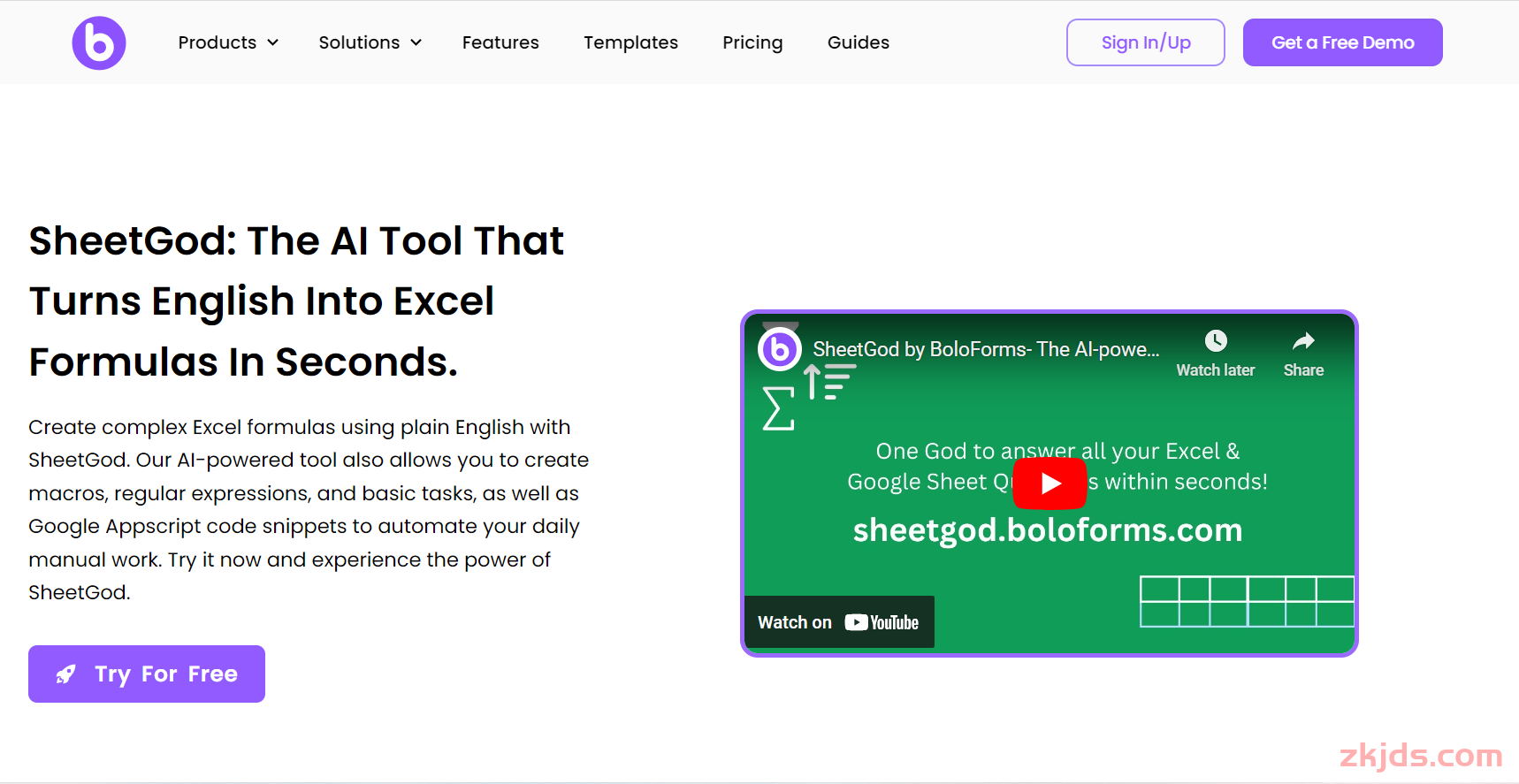Screen dimensions: 1519x784
Task: Click the sheetgod.boloforms.com text in video
Action: coord(1048,529)
